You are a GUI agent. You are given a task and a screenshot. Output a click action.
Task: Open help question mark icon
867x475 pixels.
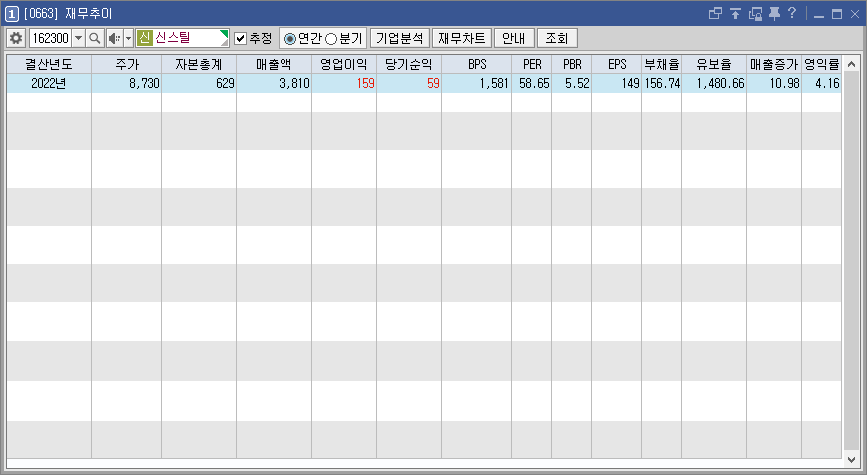tap(792, 13)
